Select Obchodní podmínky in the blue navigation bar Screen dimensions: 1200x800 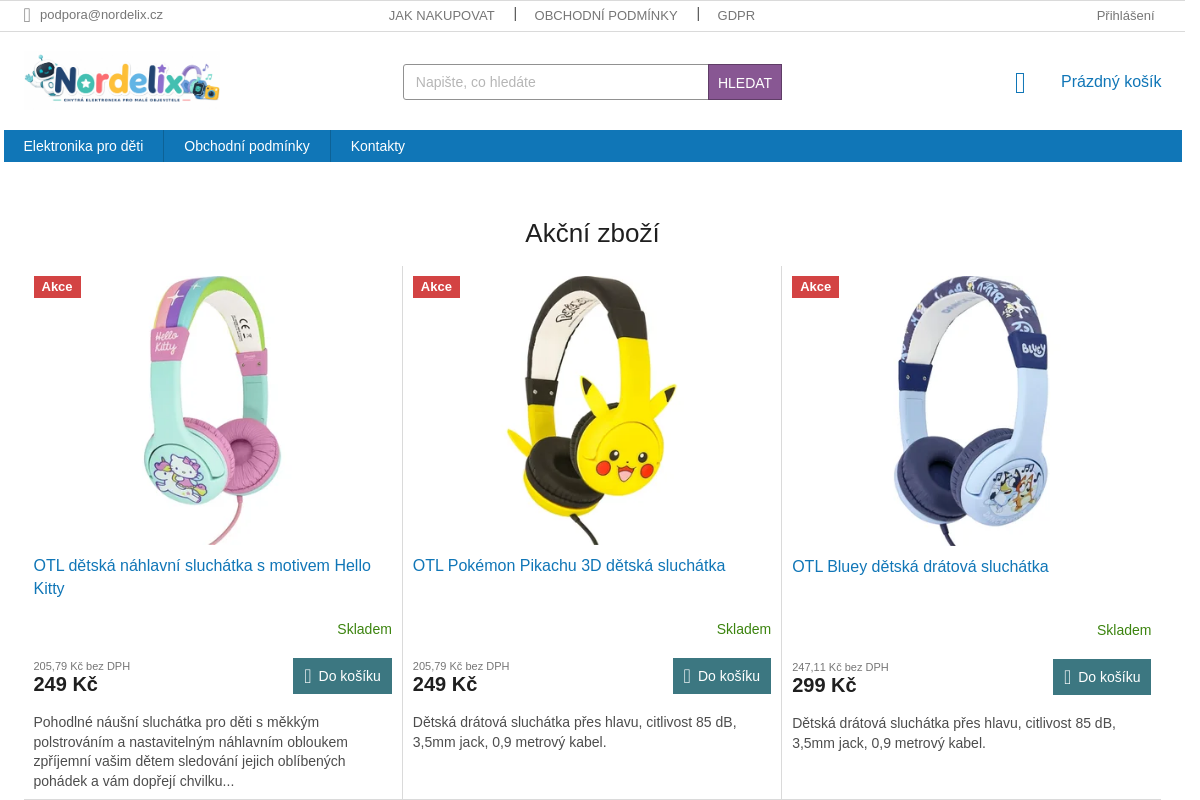pos(247,146)
